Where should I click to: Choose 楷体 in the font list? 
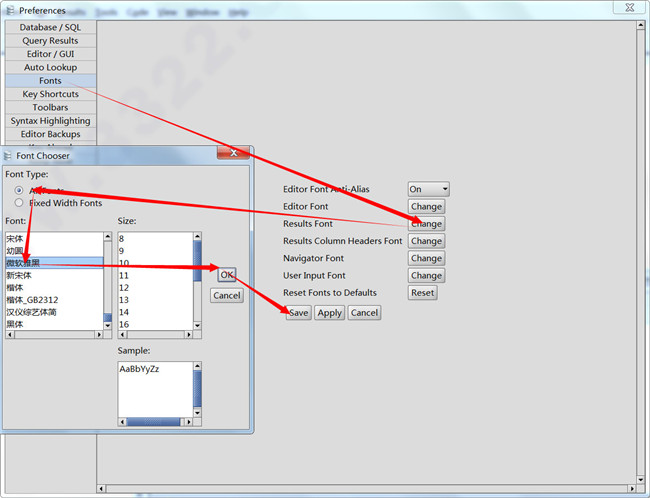tap(54, 287)
